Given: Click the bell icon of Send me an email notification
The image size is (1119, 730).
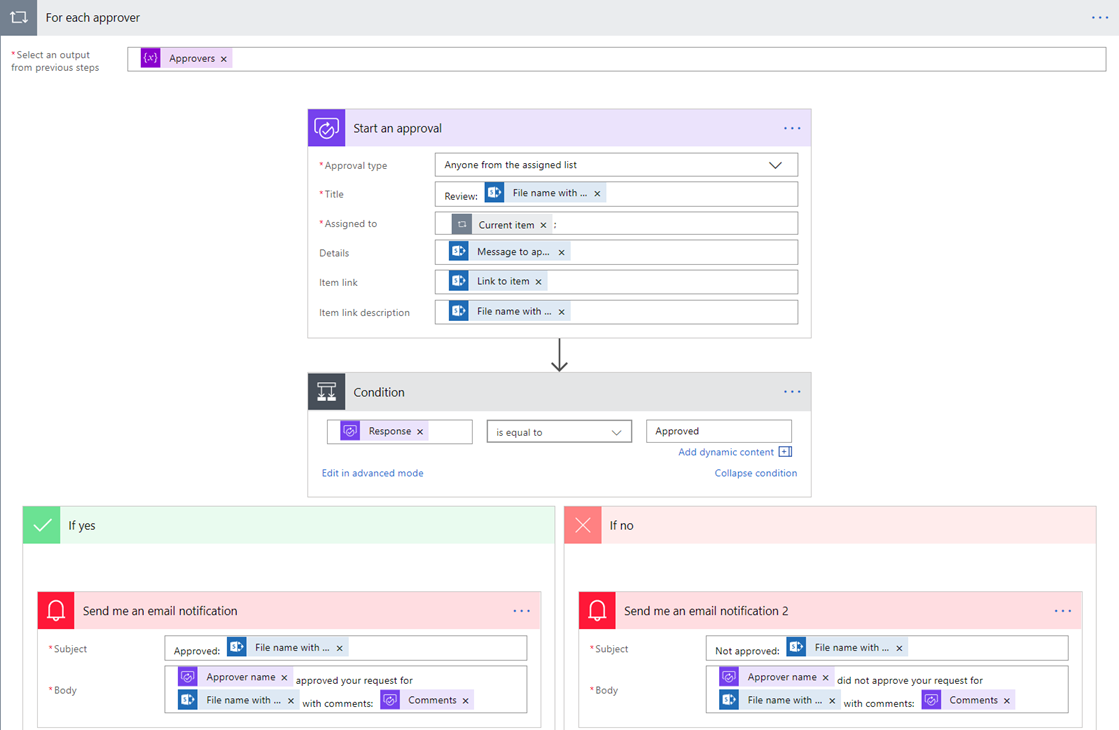Looking at the screenshot, I should 56,611.
